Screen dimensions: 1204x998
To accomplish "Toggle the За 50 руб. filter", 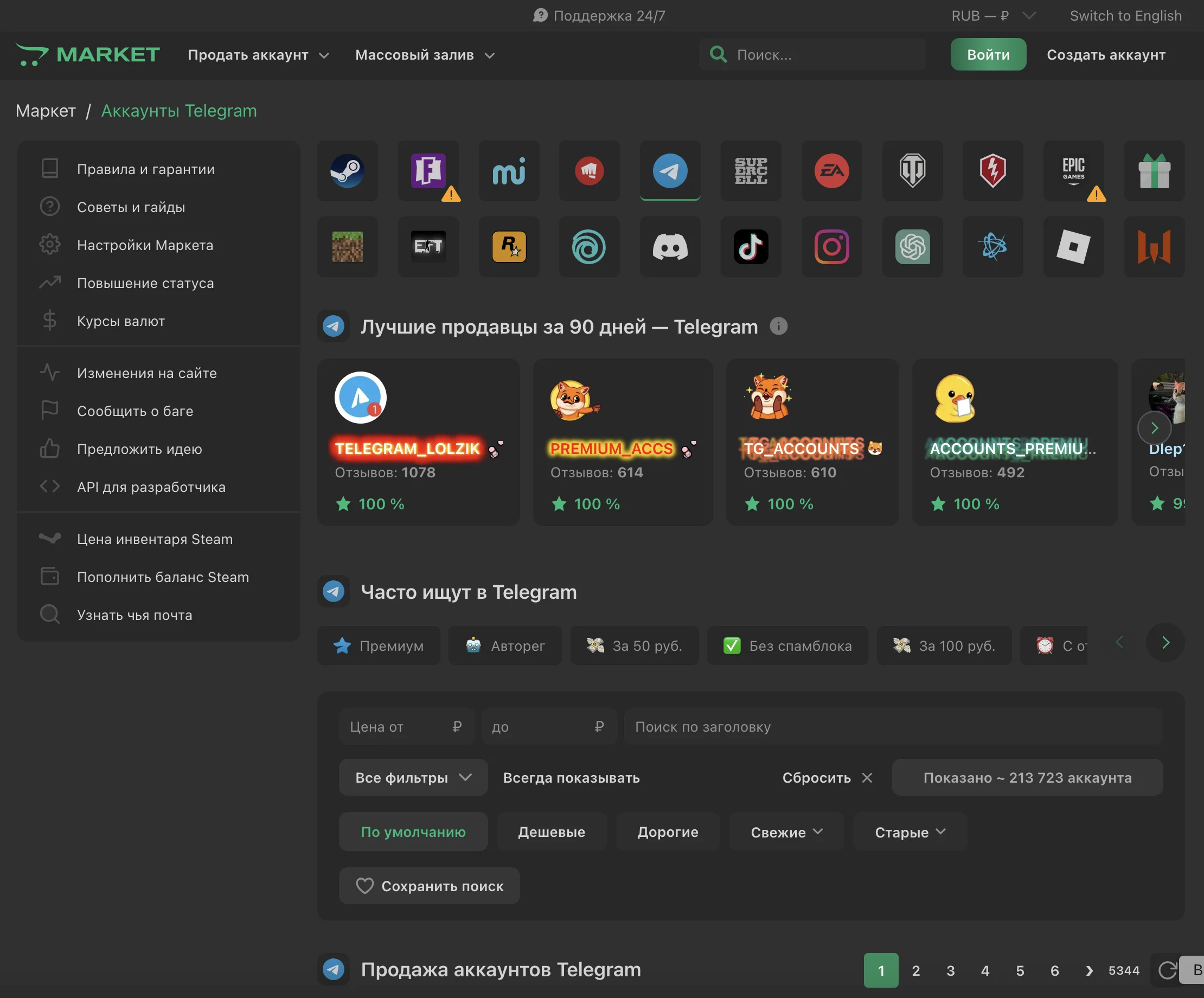I will [635, 646].
